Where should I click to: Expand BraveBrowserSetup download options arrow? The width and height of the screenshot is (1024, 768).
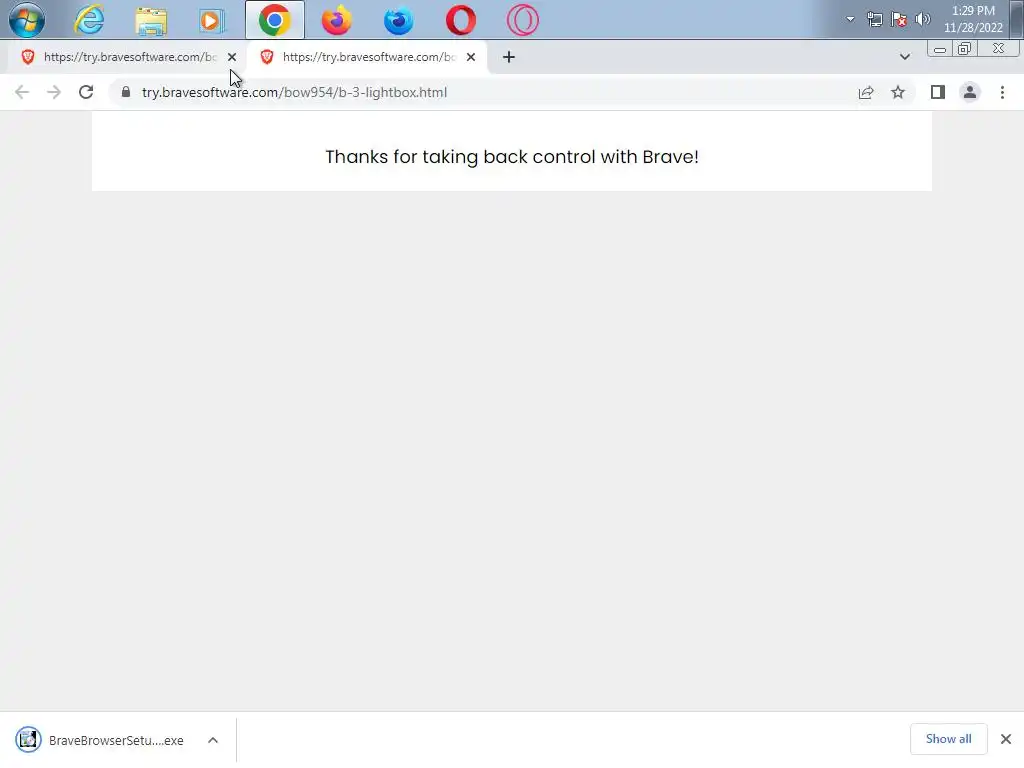pyautogui.click(x=213, y=740)
